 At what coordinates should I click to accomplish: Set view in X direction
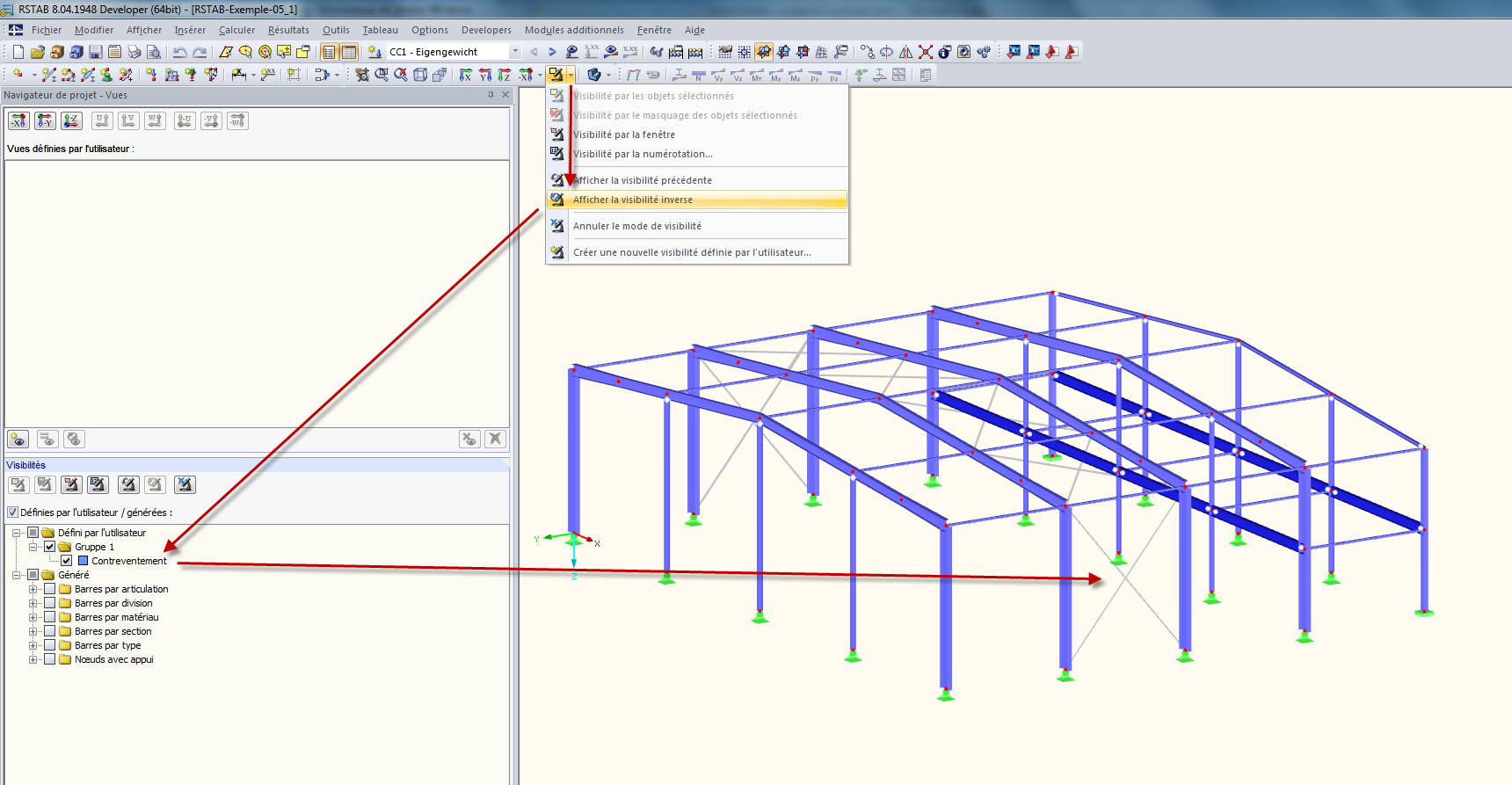click(x=466, y=75)
